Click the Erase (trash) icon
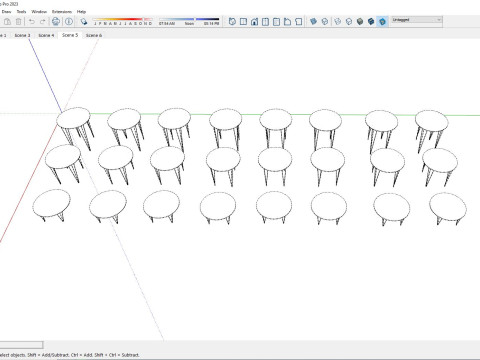The image size is (480, 360). (19, 22)
